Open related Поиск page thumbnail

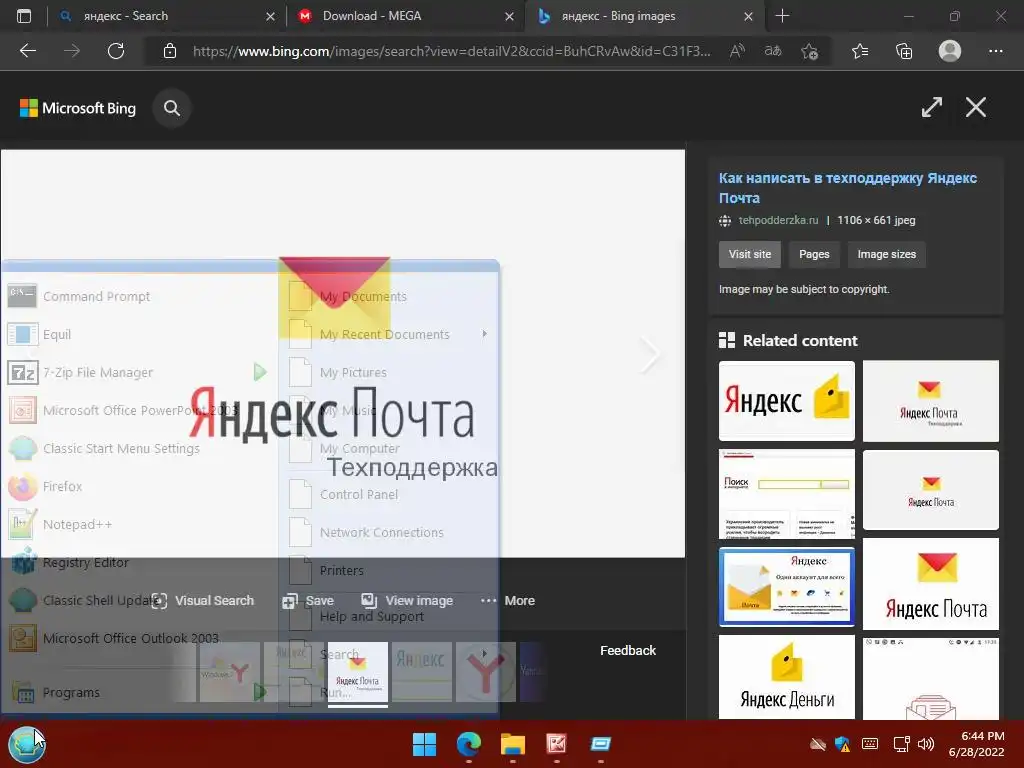786,494
